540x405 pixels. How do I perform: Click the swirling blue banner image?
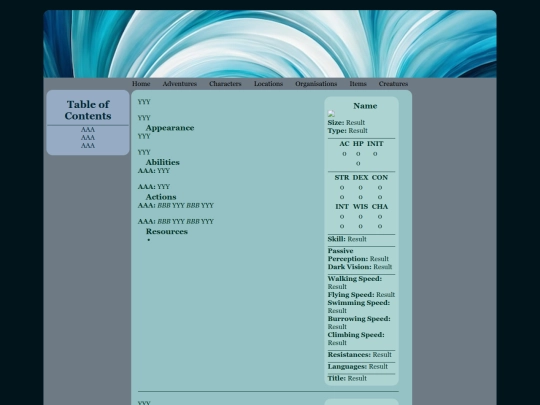[x=270, y=44]
